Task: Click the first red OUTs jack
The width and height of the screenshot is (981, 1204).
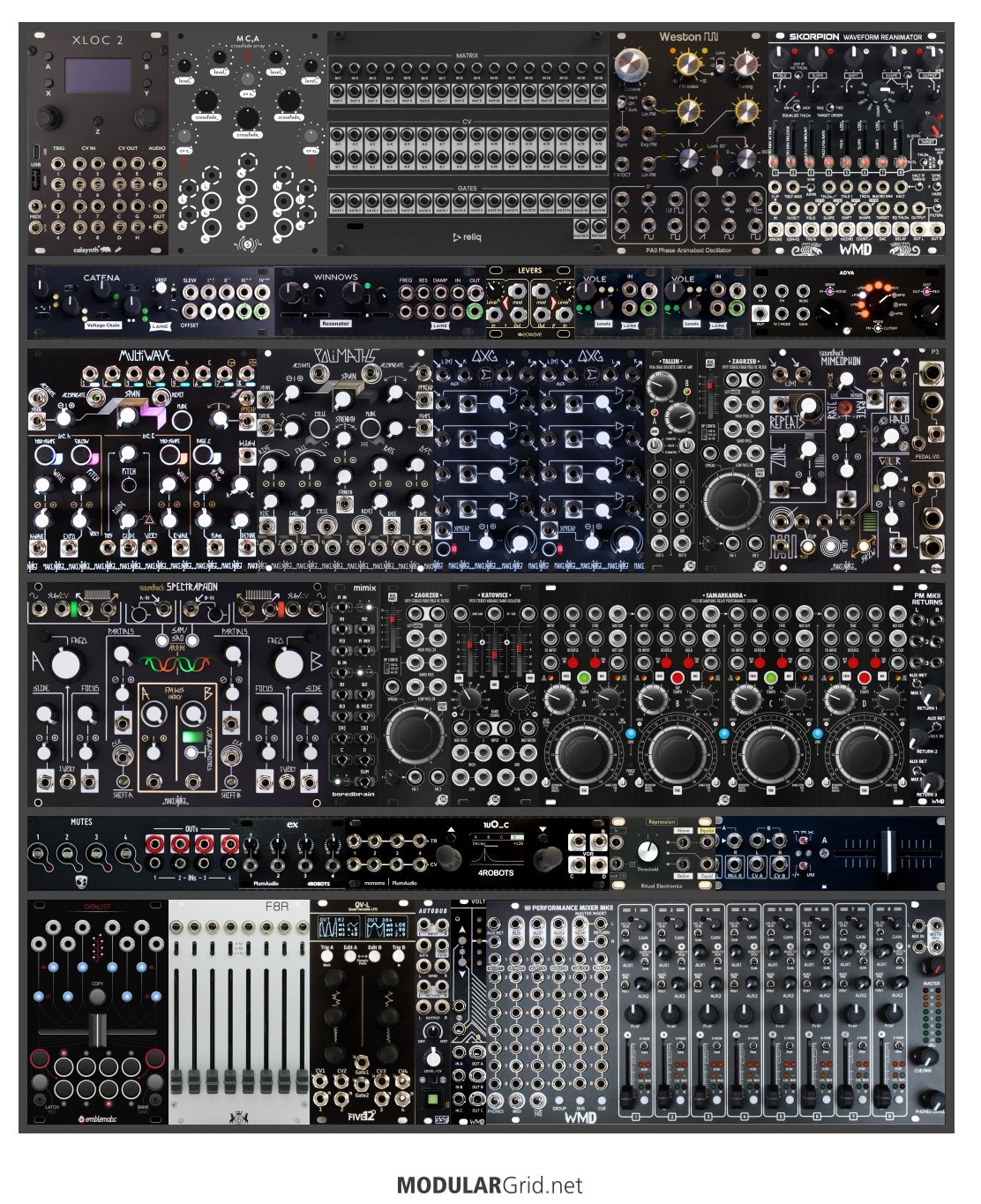Action: (157, 844)
